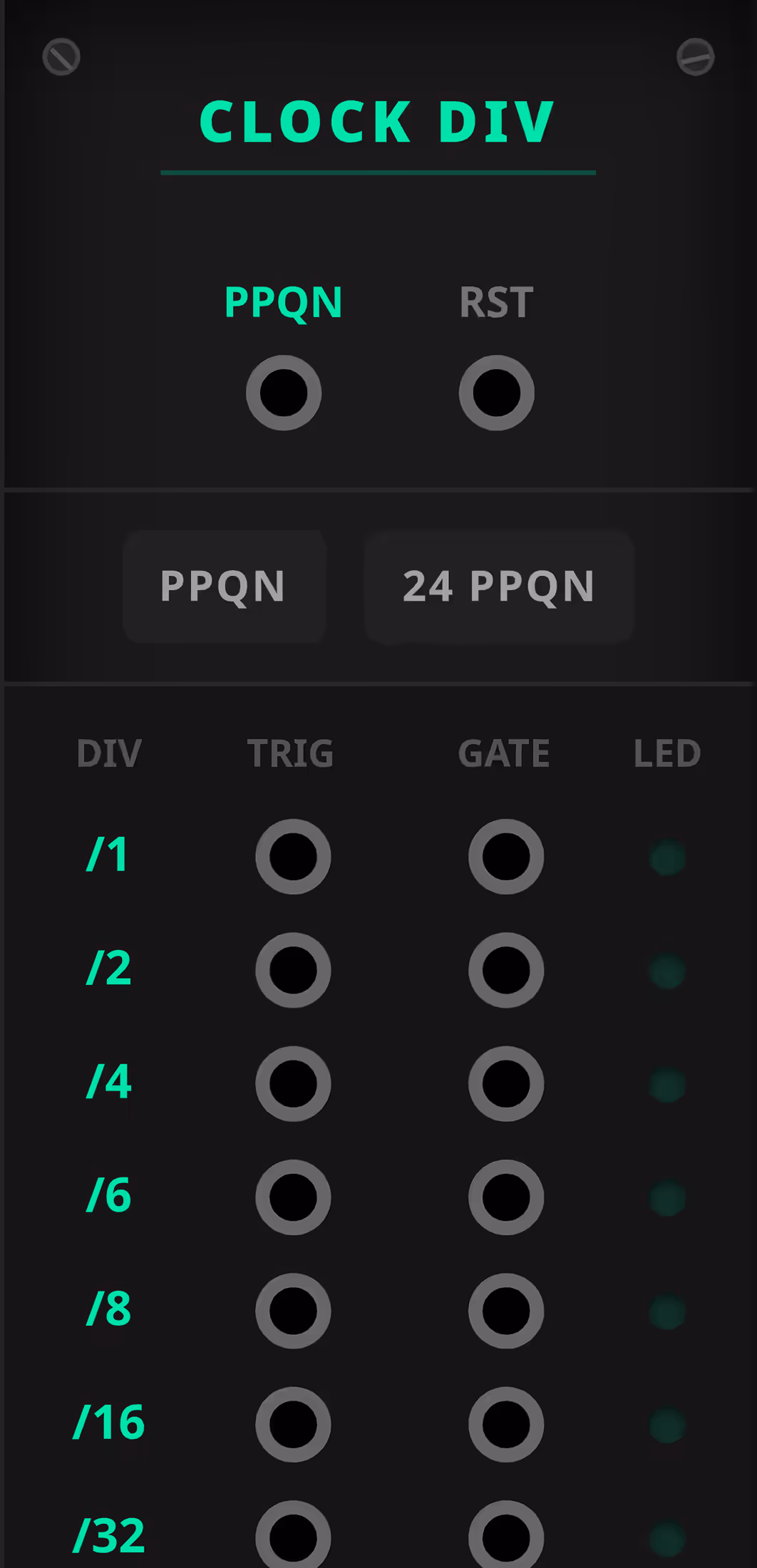
Task: Click the CLOCK DIV module title
Action: pyautogui.click(x=377, y=122)
